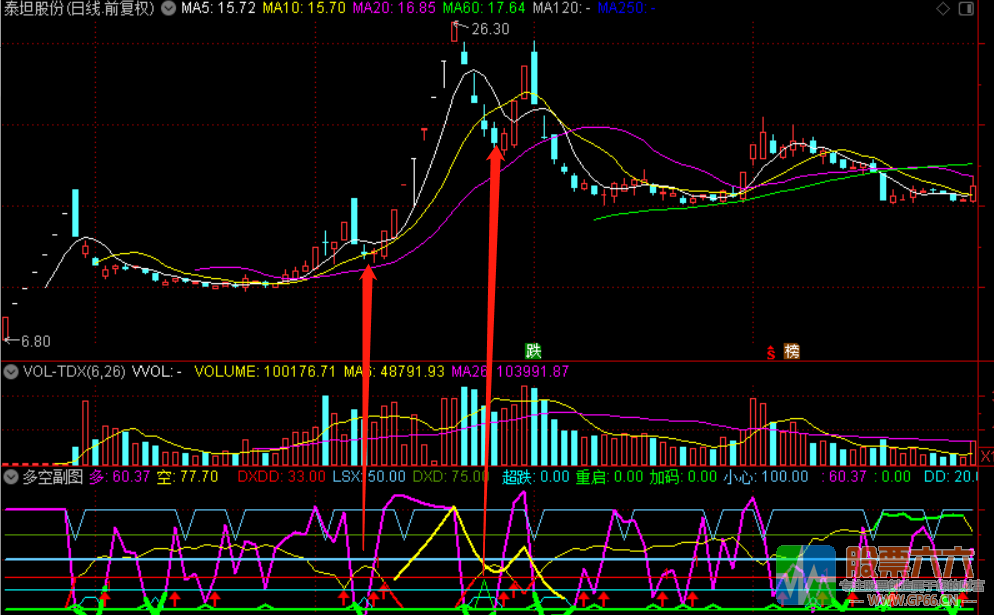
Task: Click the 榜 marker icon below chart
Action: (791, 351)
